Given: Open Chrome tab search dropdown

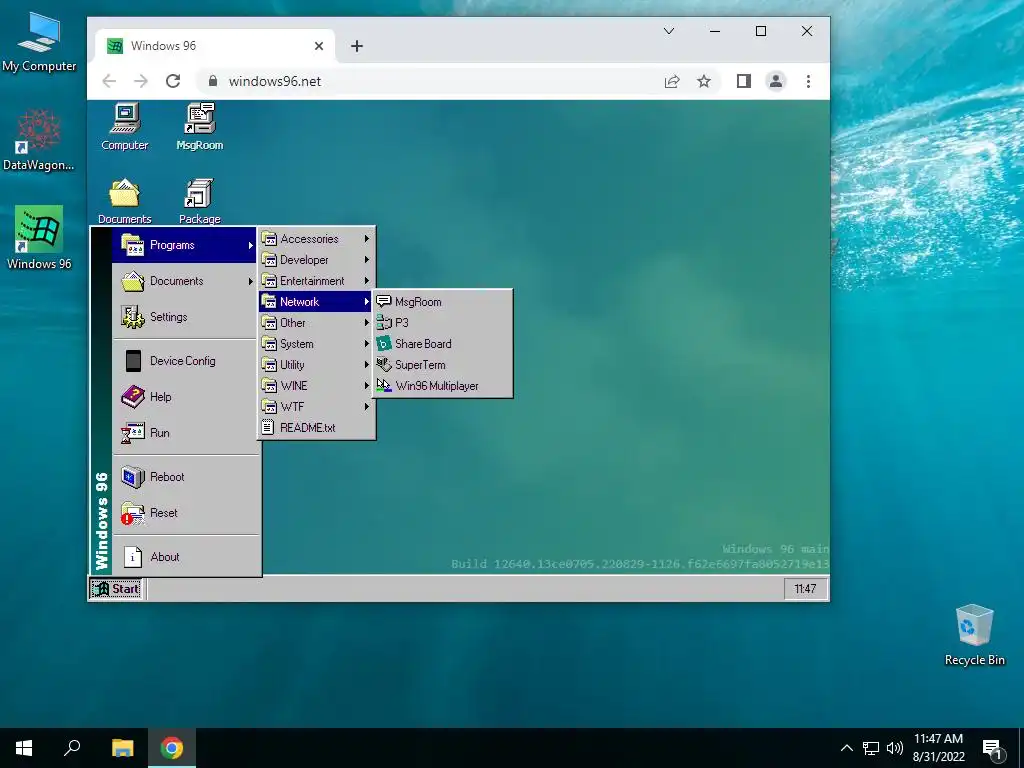Looking at the screenshot, I should click(x=669, y=31).
